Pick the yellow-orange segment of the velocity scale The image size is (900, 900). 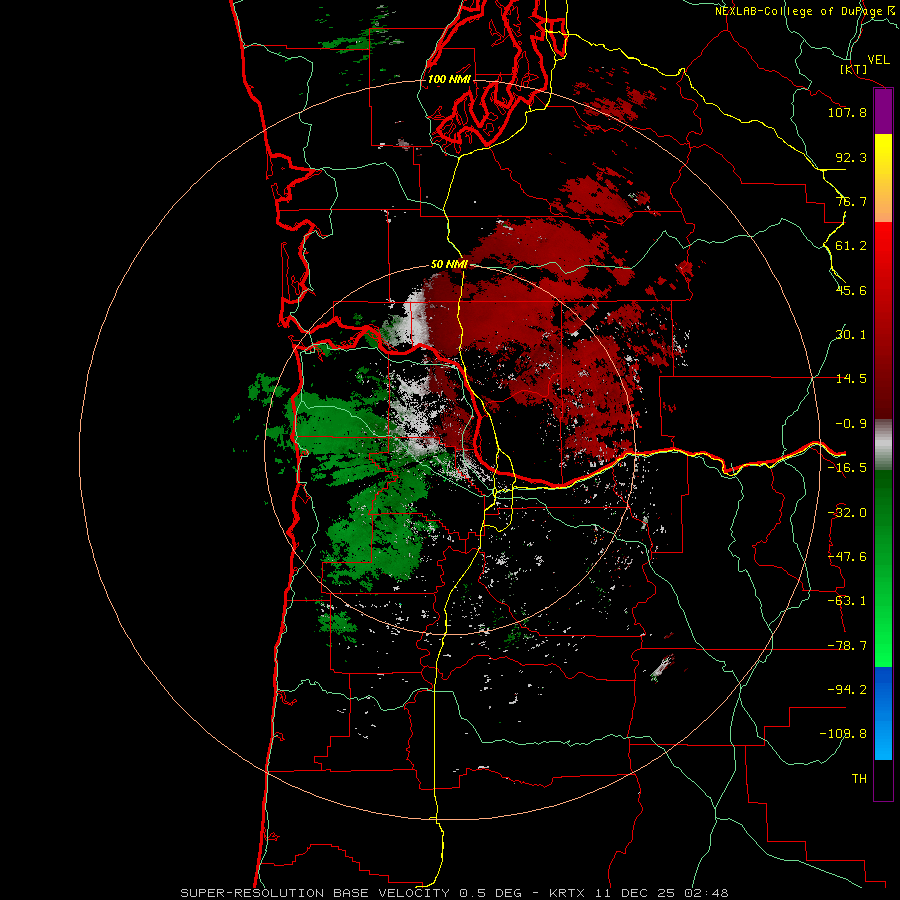[x=883, y=178]
